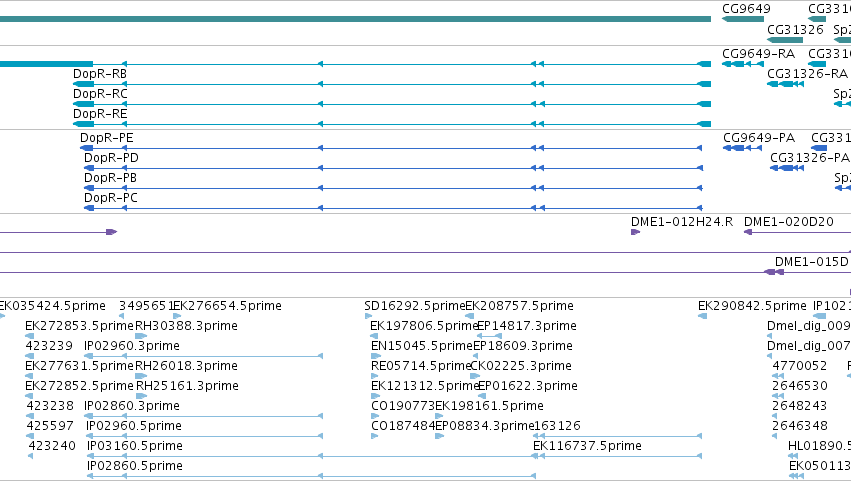This screenshot has height=481, width=851.
Task: Click the DopR-PB protein label
Action: pos(110,178)
